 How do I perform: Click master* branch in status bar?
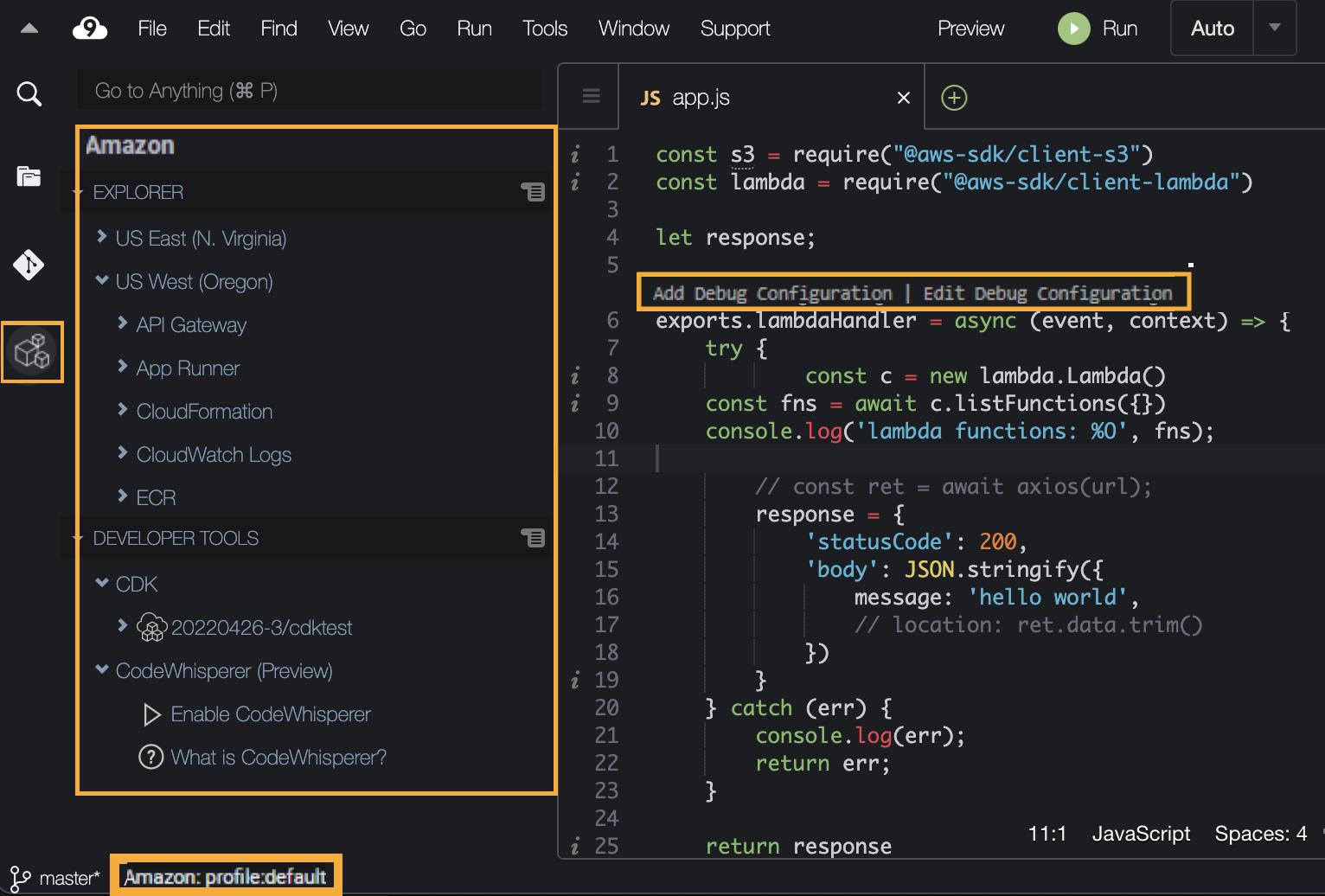pos(69,879)
